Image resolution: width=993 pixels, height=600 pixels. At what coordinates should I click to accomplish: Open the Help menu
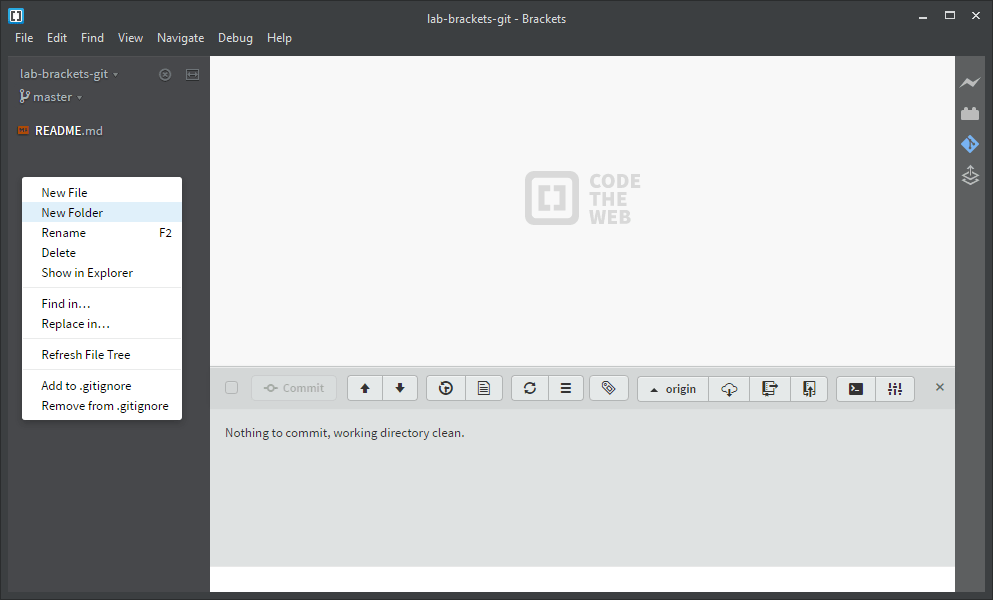tap(279, 38)
